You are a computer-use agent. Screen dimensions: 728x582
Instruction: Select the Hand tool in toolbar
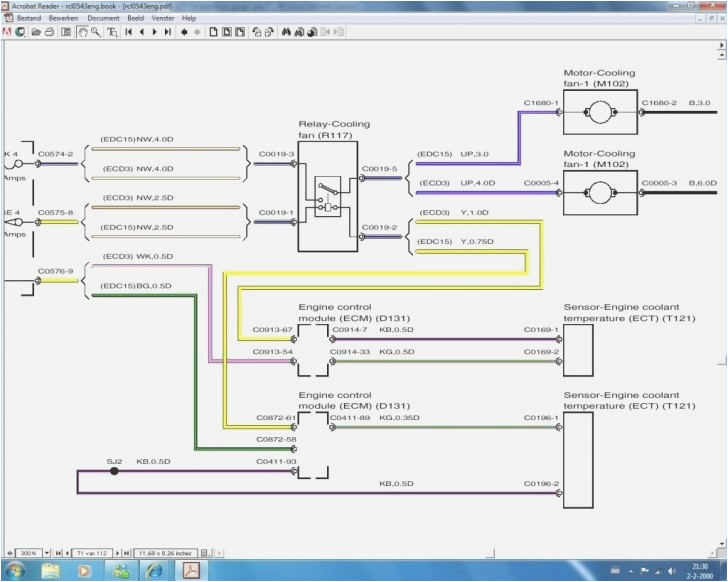click(x=82, y=32)
